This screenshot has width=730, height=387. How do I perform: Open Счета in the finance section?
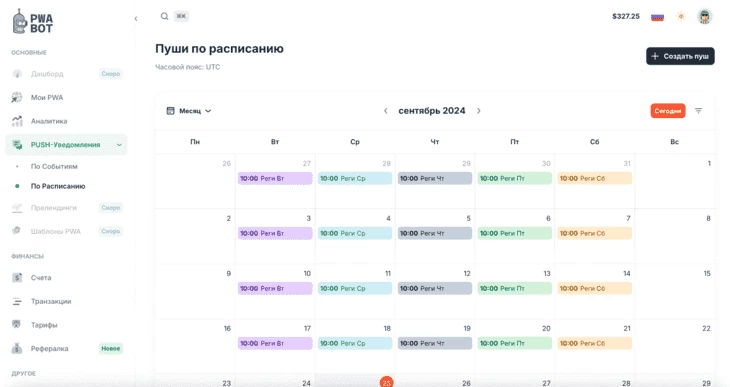point(41,278)
